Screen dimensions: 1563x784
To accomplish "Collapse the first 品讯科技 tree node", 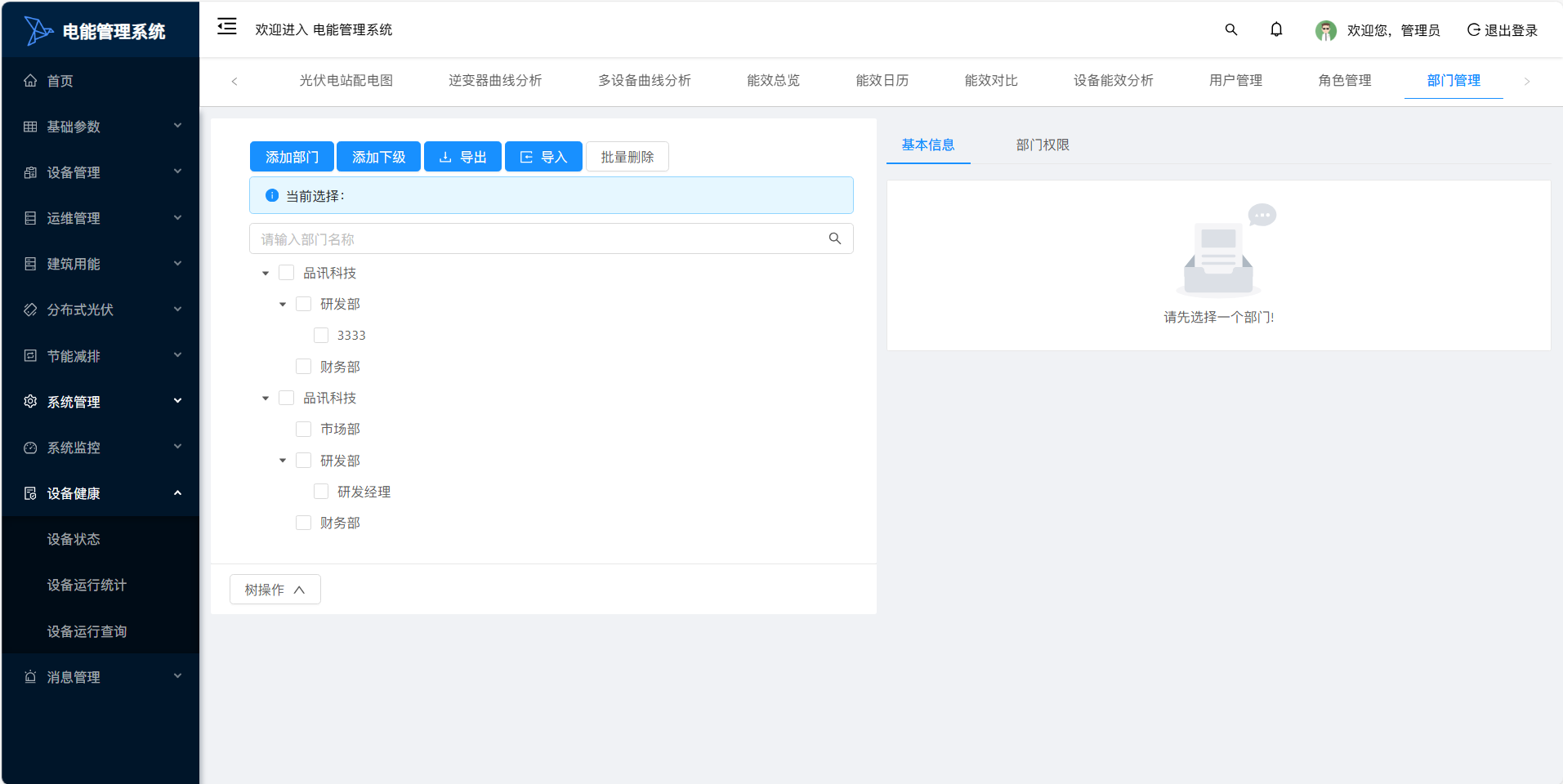I will 266,273.
